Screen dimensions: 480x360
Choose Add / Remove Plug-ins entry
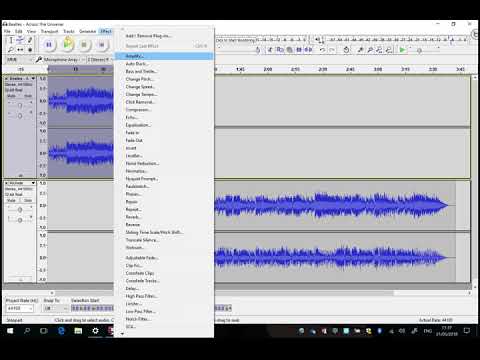164,36
